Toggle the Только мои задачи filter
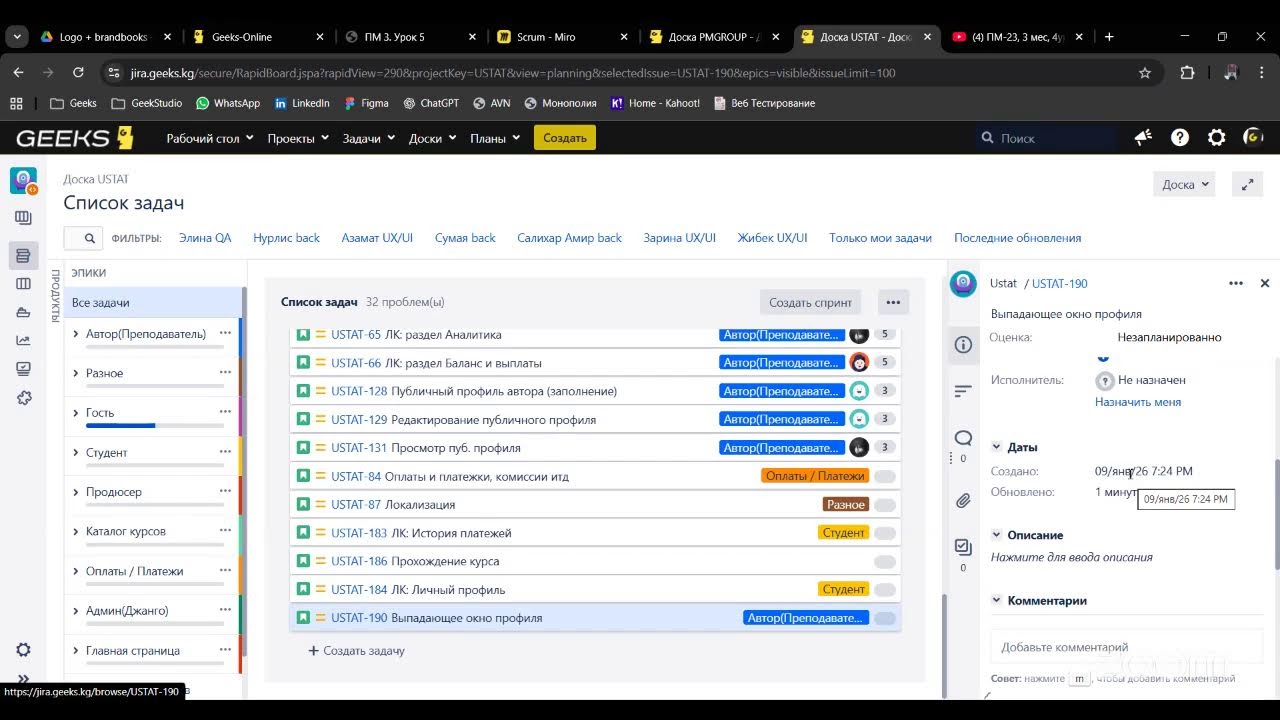Viewport: 1280px width, 720px height. [x=880, y=238]
